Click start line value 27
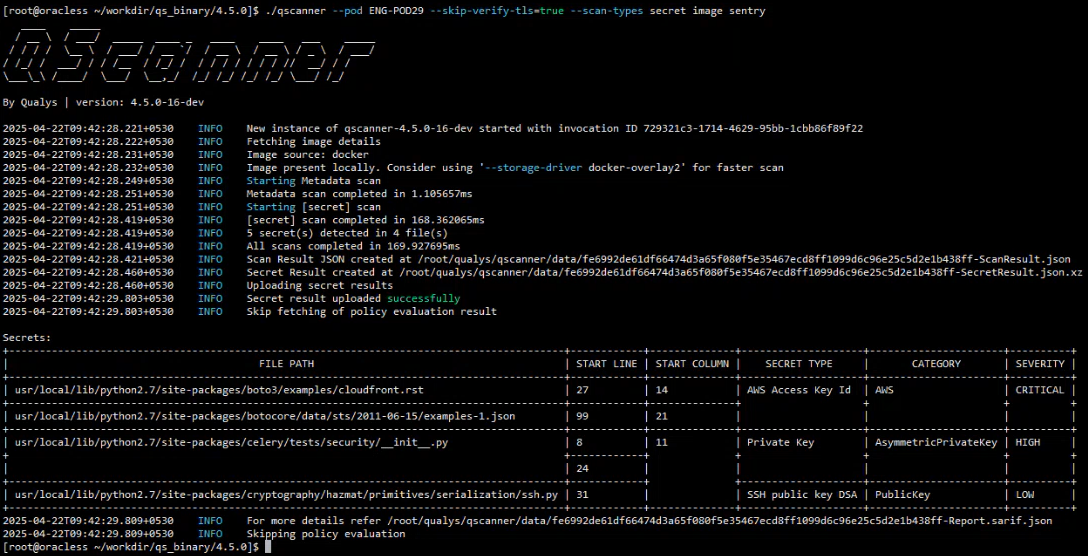 click(x=581, y=390)
